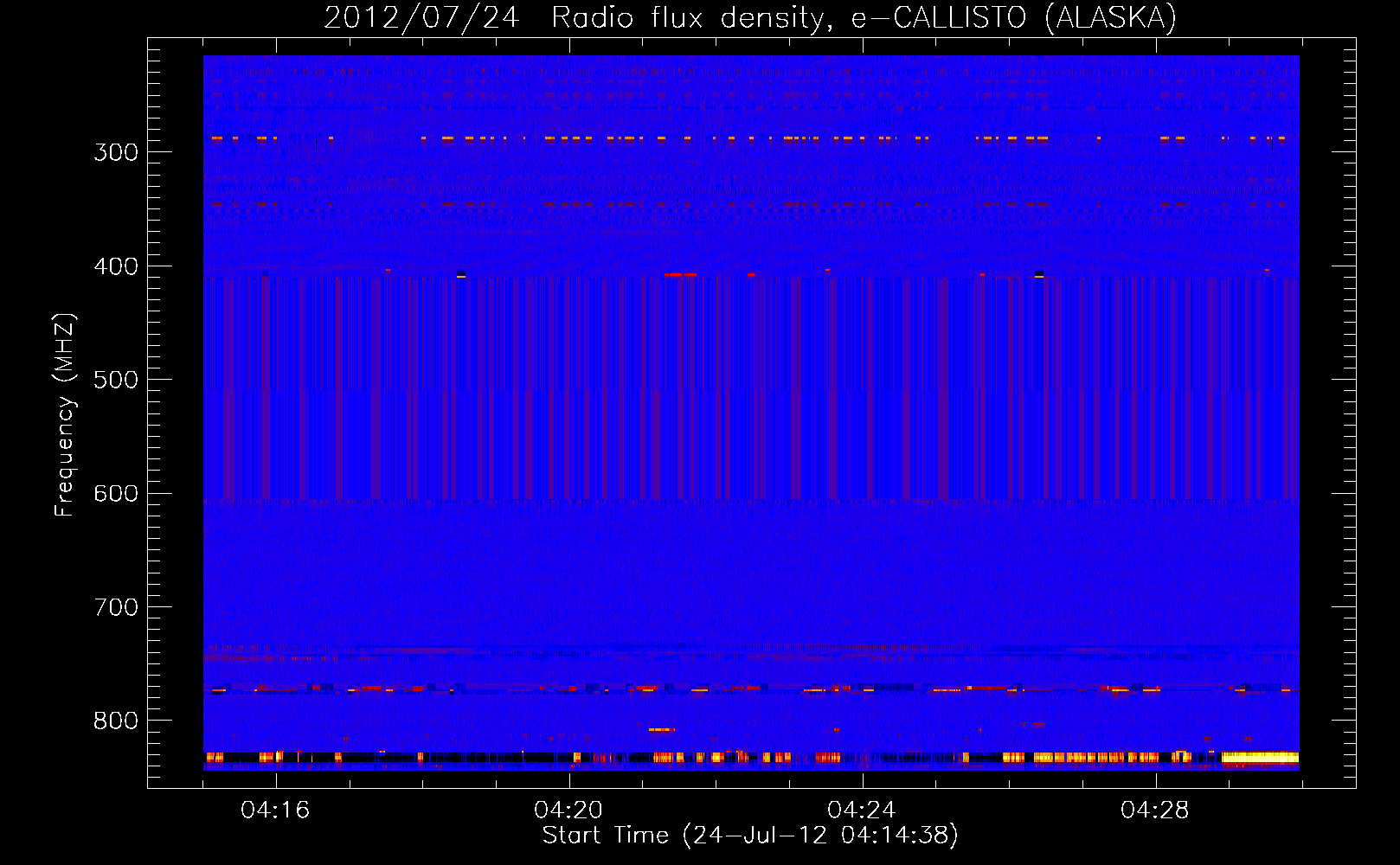Screen dimensions: 1400x865
Task: Click the 04:16 time tick label
Action: 275,811
